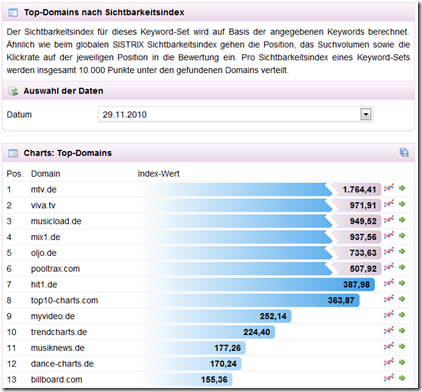Click green arrow icon for musiknews.de
The height and width of the screenshot is (392, 422).
pyautogui.click(x=402, y=346)
